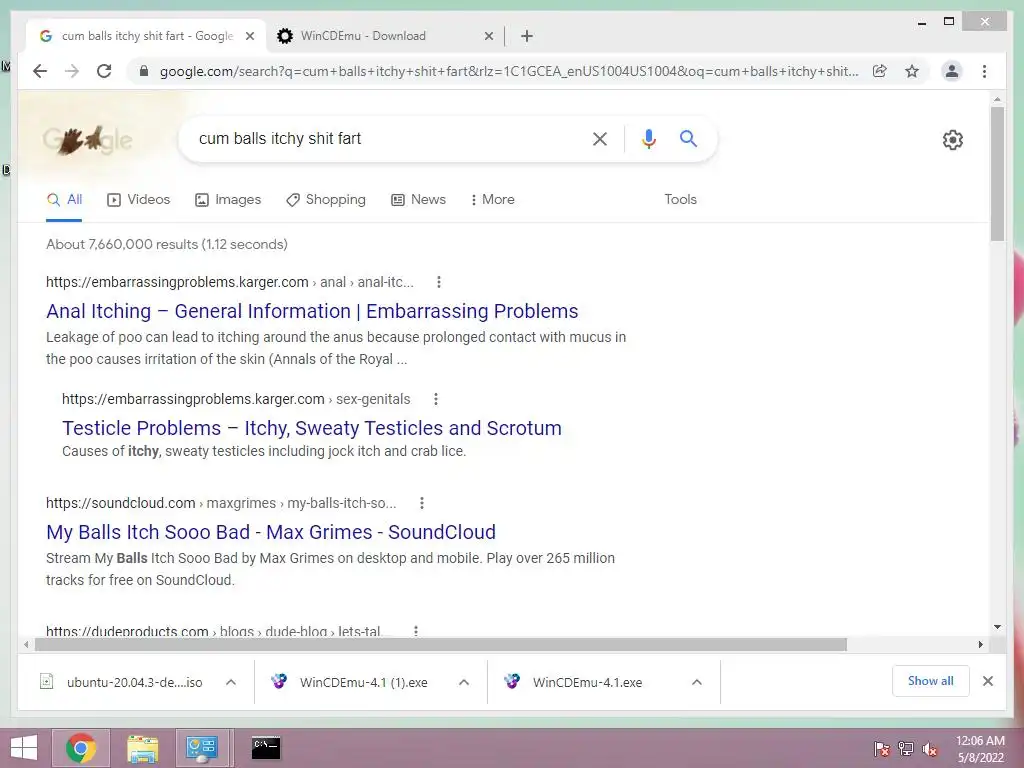The height and width of the screenshot is (768, 1024).
Task: Go to Google home via the doodle logo
Action: tap(87, 140)
